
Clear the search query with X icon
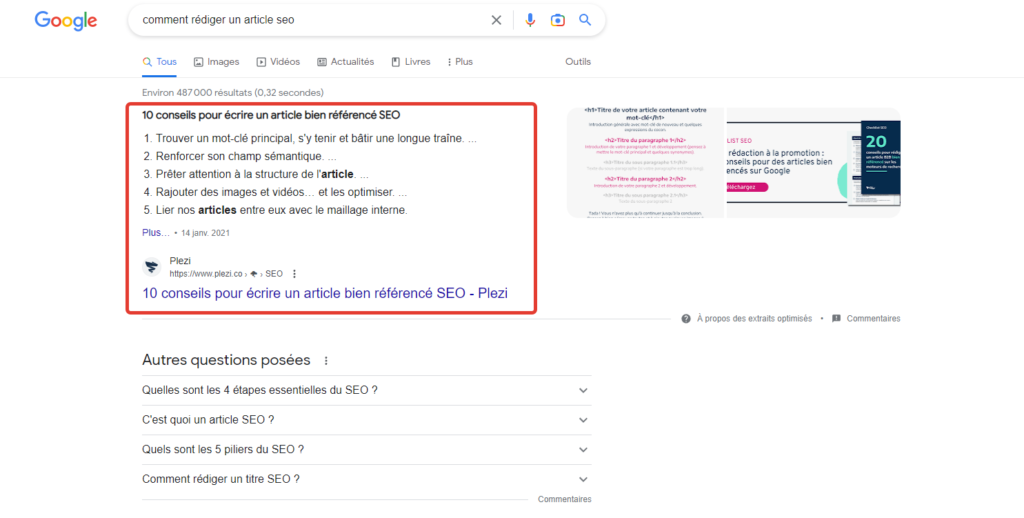point(496,20)
